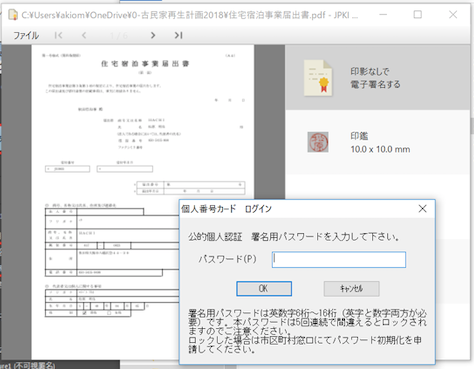Maximize the JPKI PDF window
The height and width of the screenshot is (369, 474).
pyautogui.click(x=417, y=15)
